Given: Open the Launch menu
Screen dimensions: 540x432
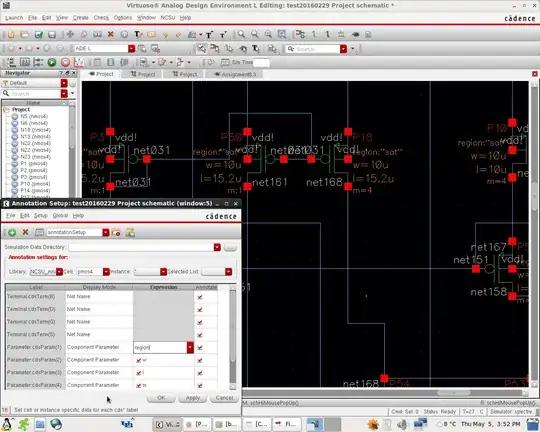Looking at the screenshot, I should (x=14, y=18).
